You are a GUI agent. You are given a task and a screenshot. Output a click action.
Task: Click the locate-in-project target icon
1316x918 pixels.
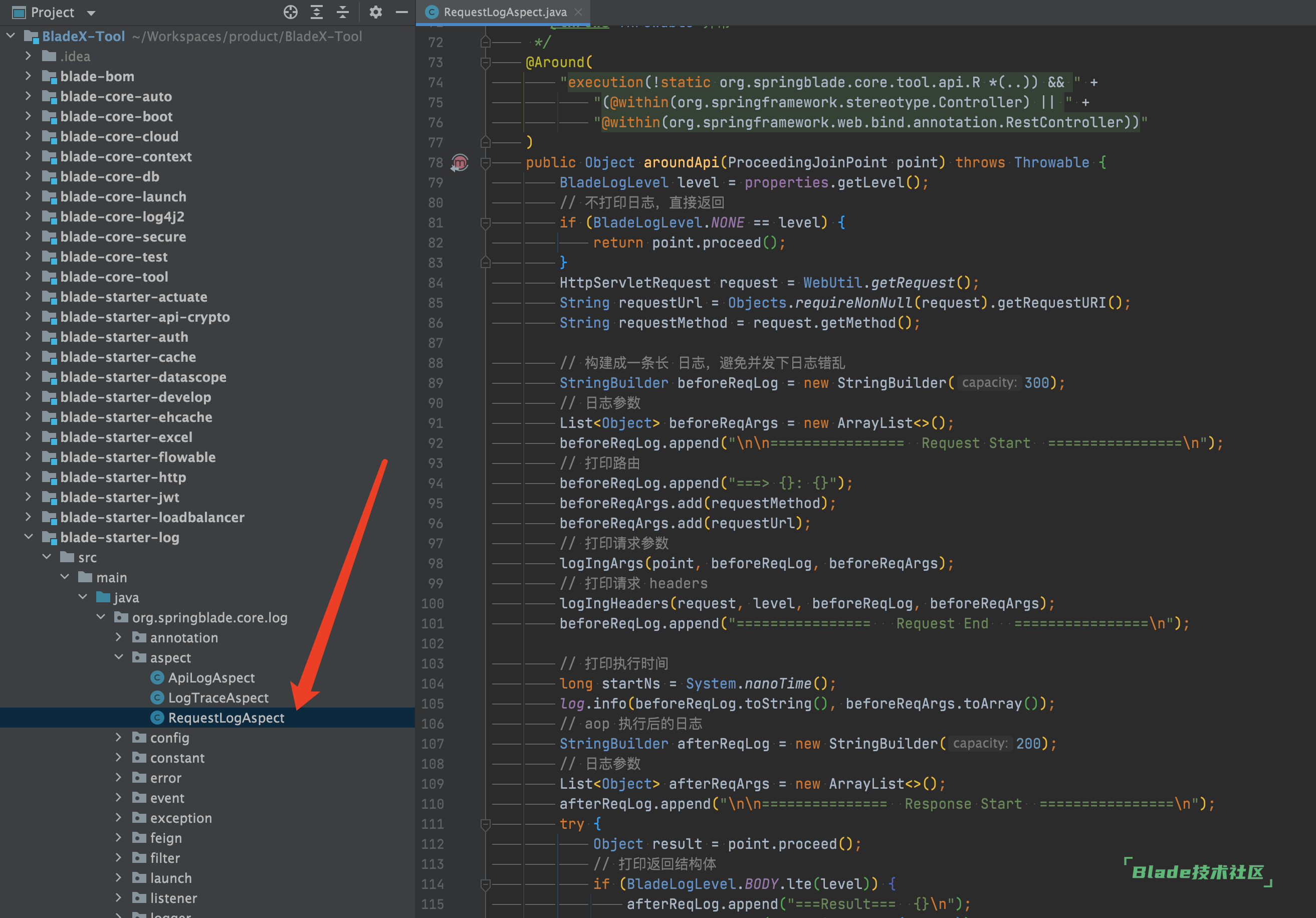pos(291,12)
